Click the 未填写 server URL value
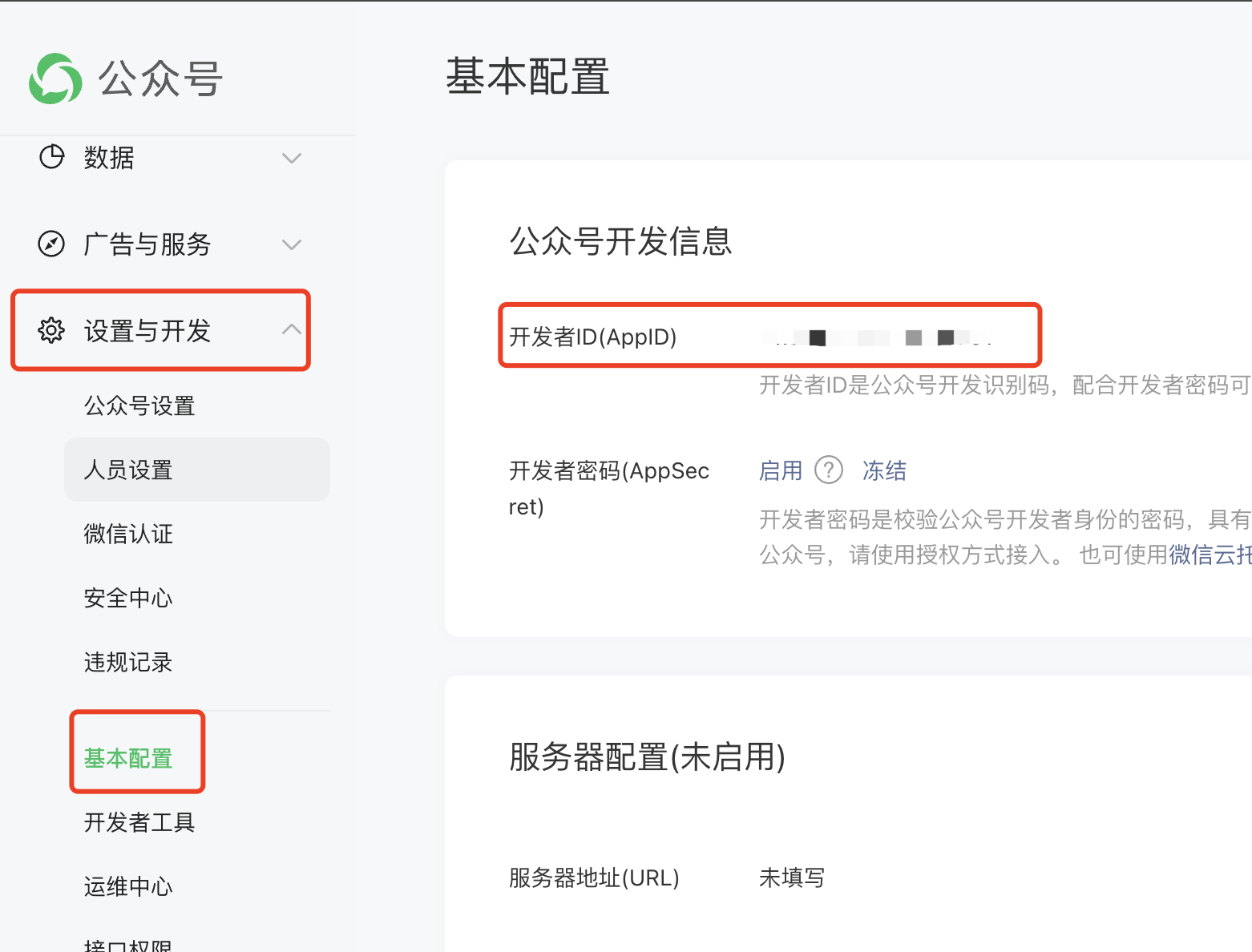Image resolution: width=1252 pixels, height=952 pixels. click(x=792, y=878)
